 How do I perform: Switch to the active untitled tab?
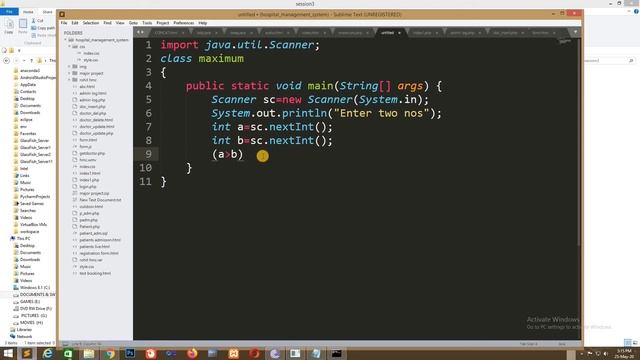pyautogui.click(x=388, y=33)
